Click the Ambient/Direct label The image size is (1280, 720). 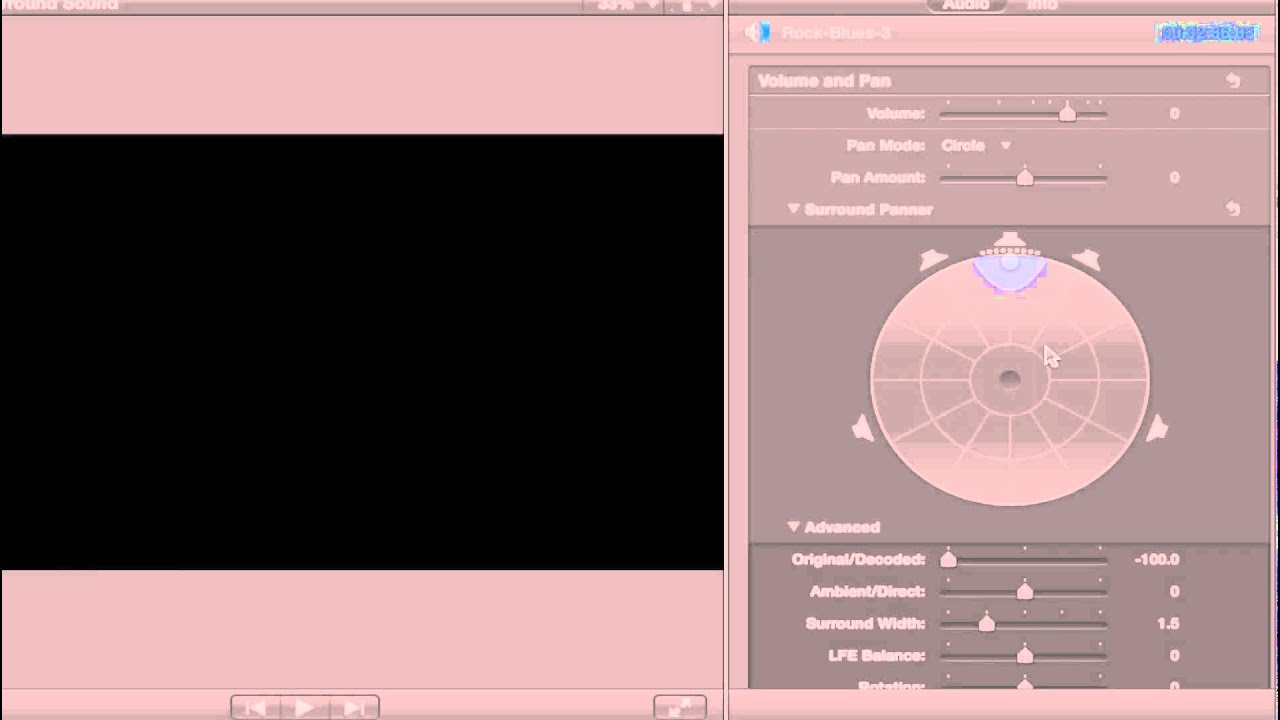pos(867,591)
